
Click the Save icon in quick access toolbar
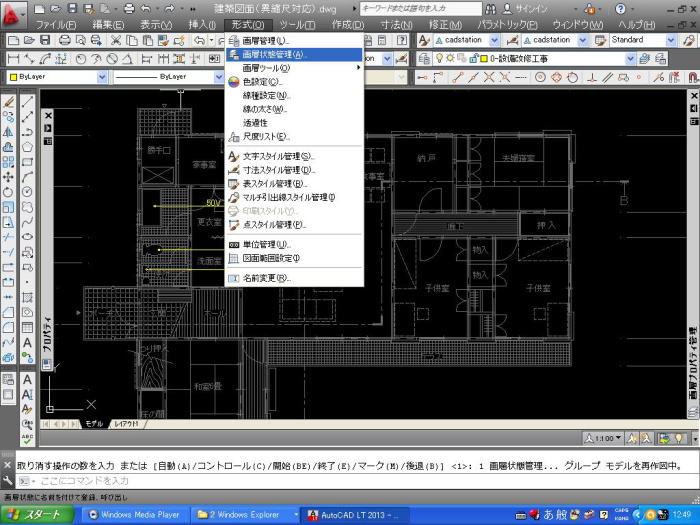tap(72, 8)
